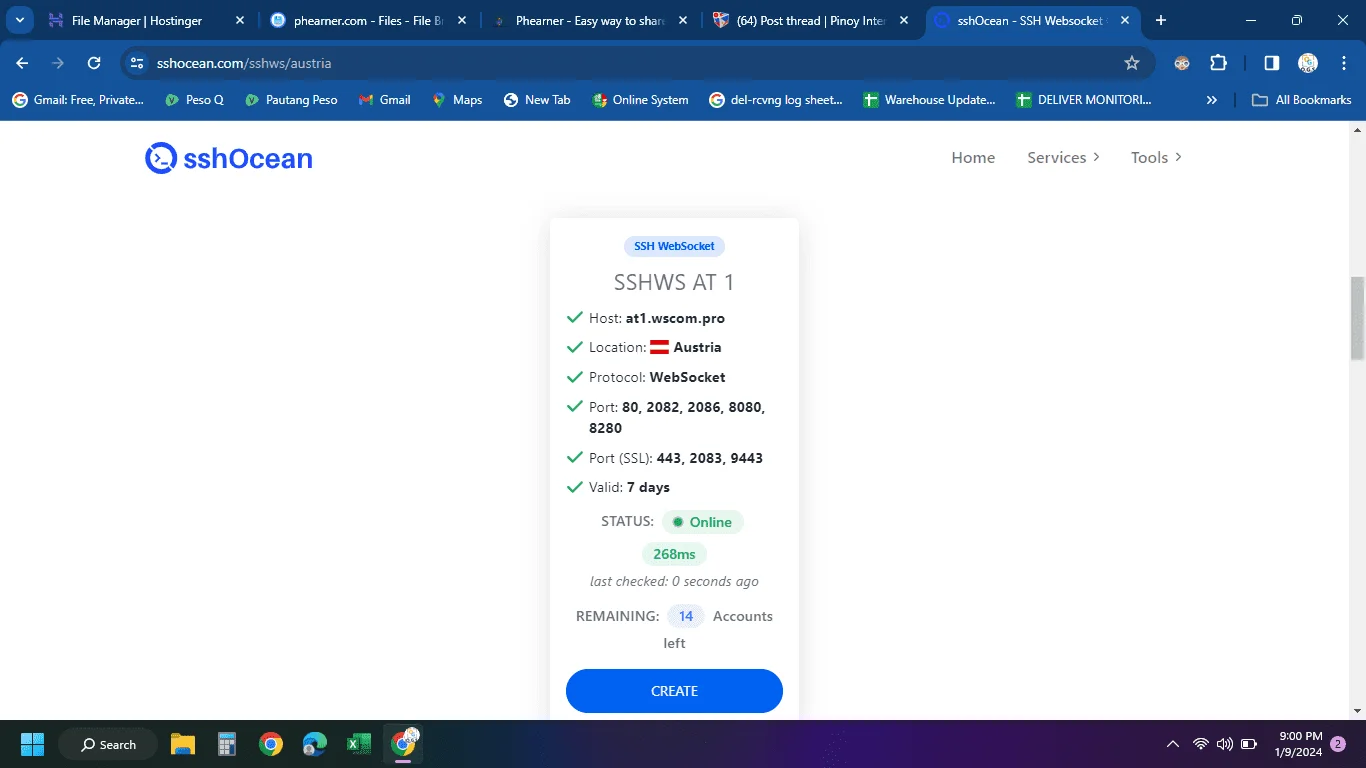
Task: Reload the page with the refresh icon
Action: click(94, 63)
